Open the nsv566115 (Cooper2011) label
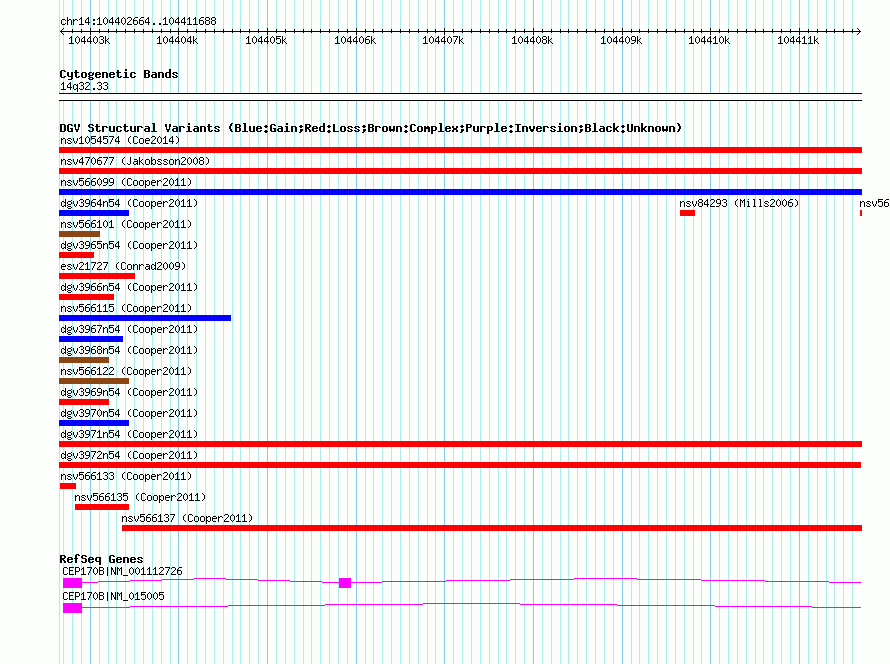Image resolution: width=890 pixels, height=664 pixels. tap(126, 308)
